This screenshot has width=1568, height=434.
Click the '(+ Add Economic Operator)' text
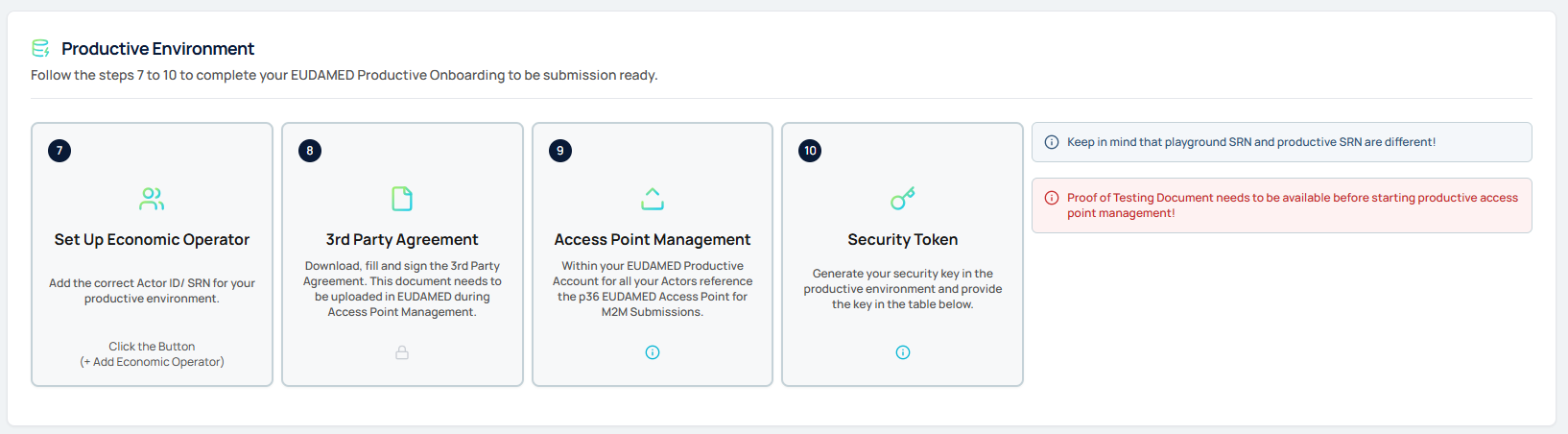(152, 362)
